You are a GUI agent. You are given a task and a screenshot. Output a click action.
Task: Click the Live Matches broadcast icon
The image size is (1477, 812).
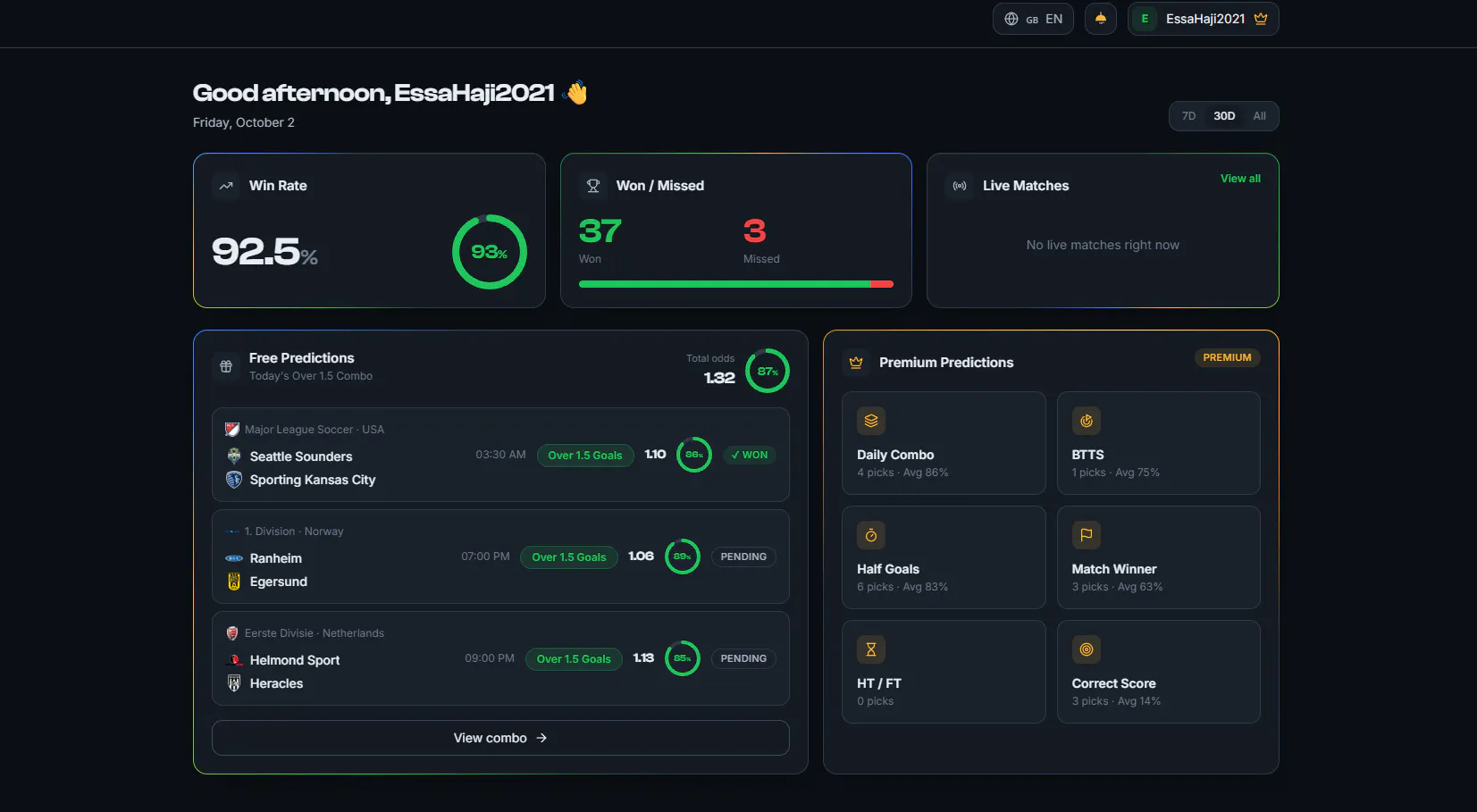click(x=960, y=186)
